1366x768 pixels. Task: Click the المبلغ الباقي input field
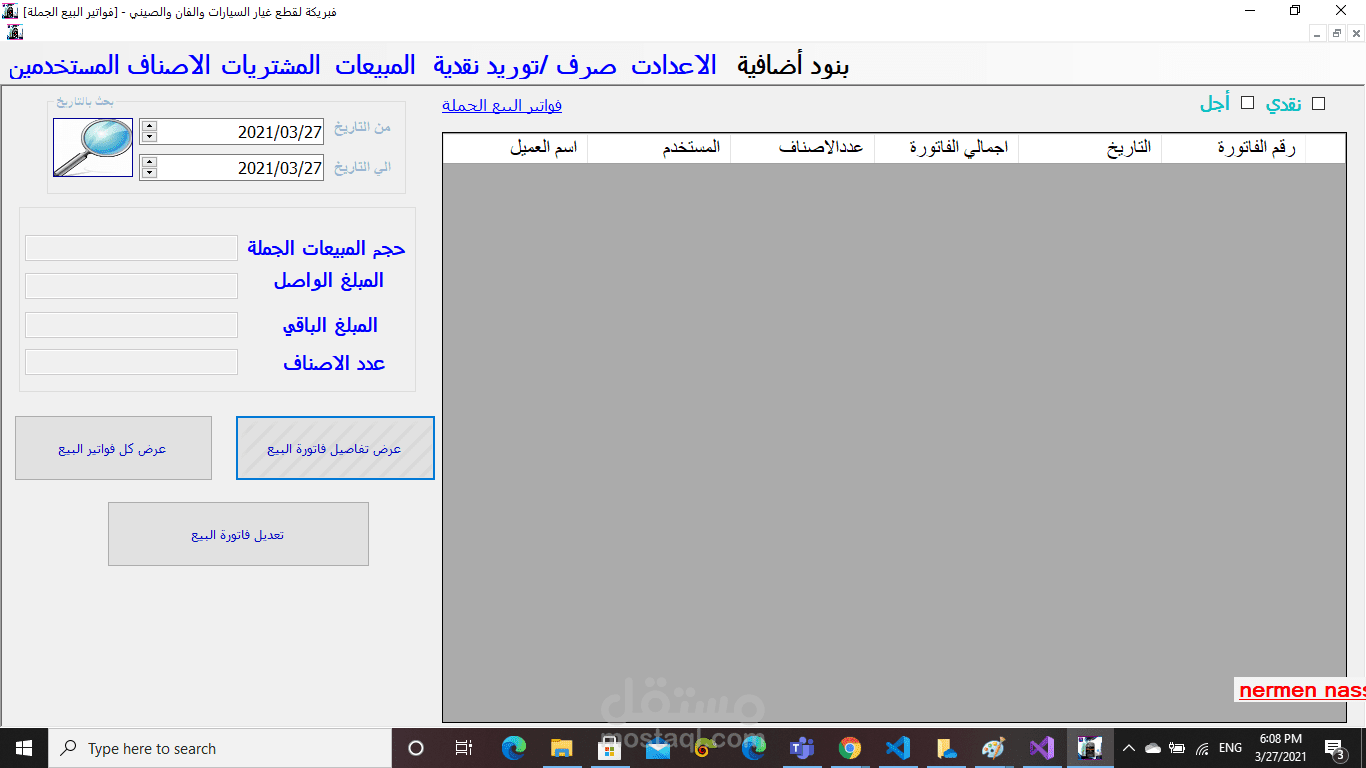coord(131,324)
